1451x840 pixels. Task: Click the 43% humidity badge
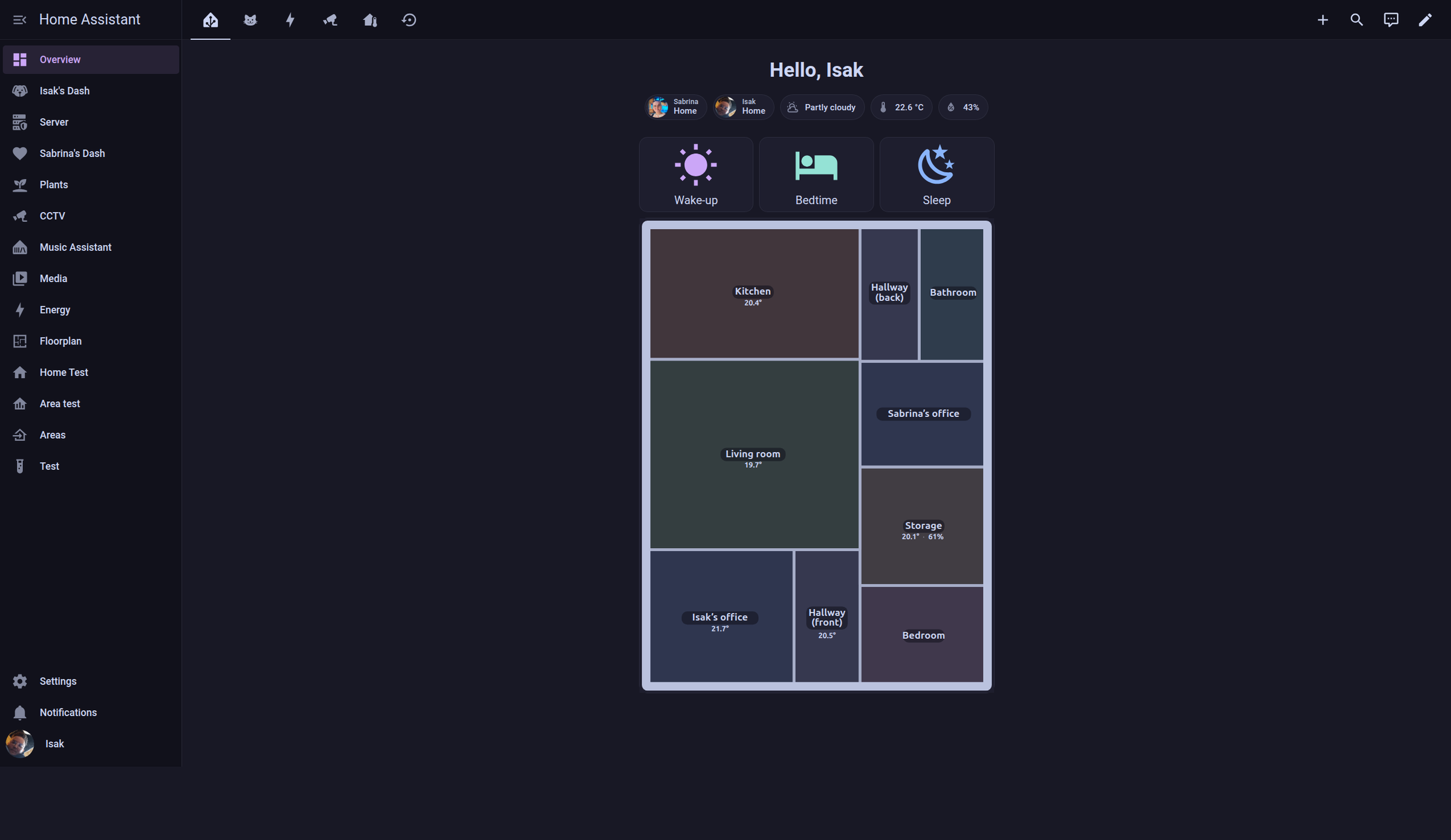coord(963,107)
